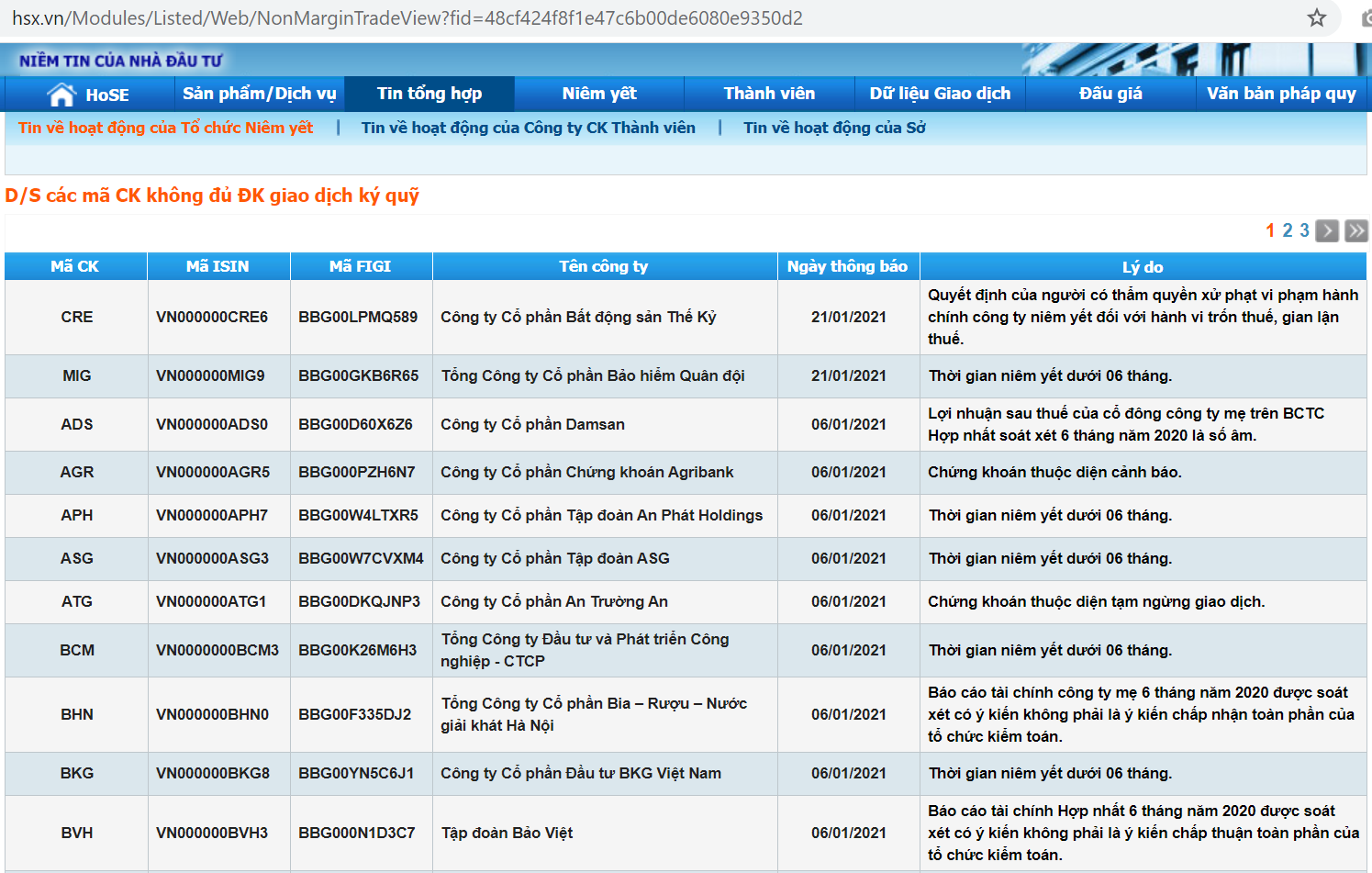Open Tin về hoạt động của Công ty CK Thành viên
This screenshot has width=1372, height=873.
529,128
